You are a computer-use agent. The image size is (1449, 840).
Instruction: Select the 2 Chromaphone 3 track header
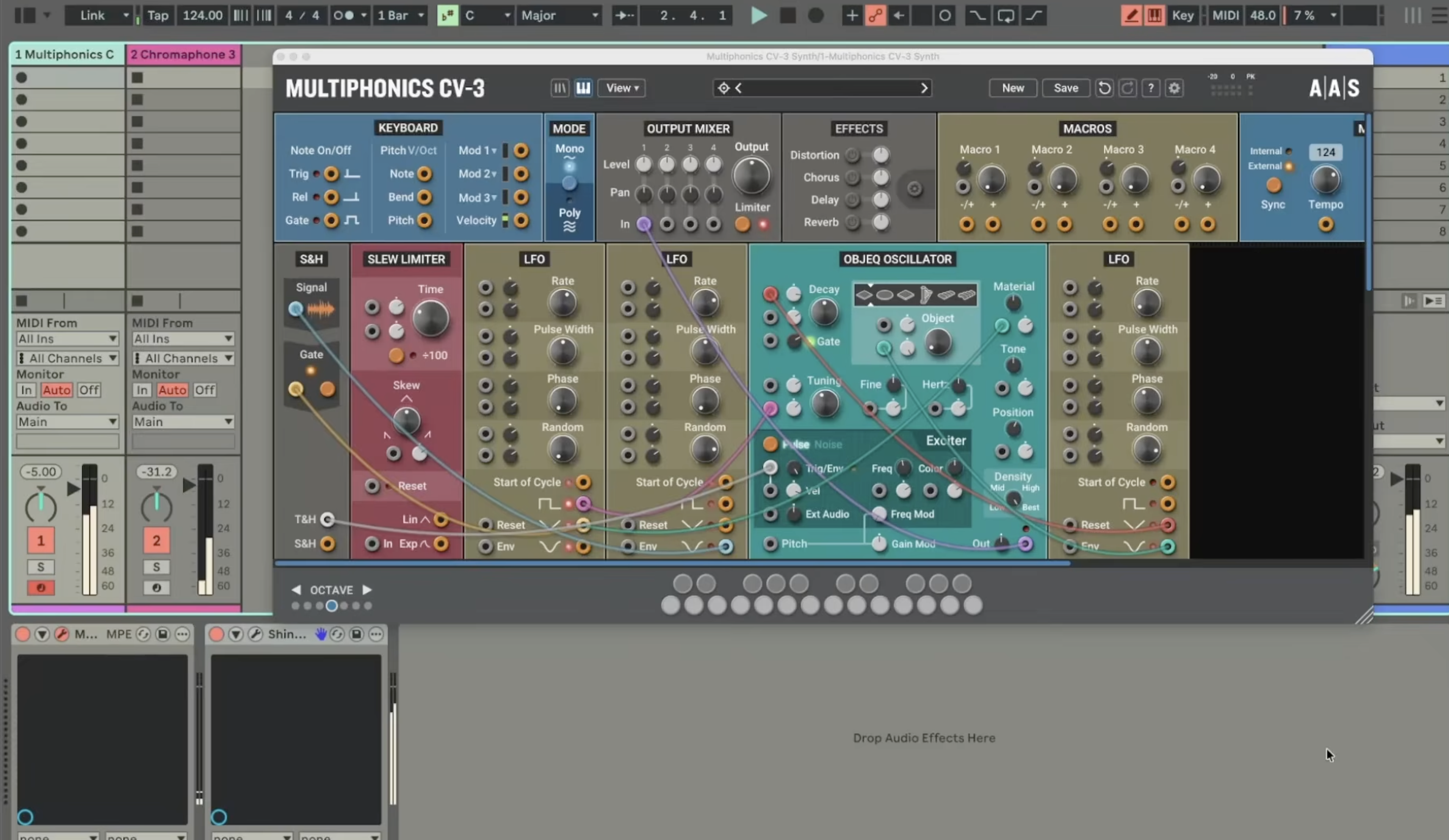[x=183, y=55]
